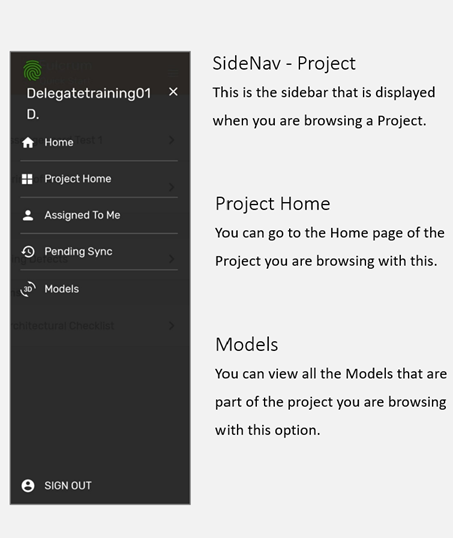This screenshot has width=453, height=538.
Task: Click the 3D Models rotate icon
Action: point(28,289)
